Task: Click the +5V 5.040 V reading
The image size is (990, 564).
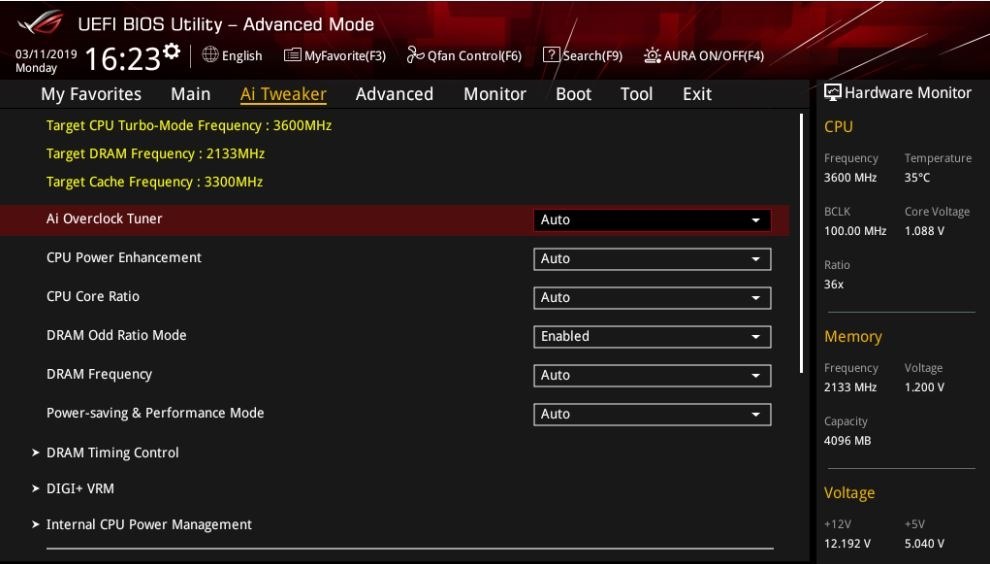Action: (x=924, y=544)
